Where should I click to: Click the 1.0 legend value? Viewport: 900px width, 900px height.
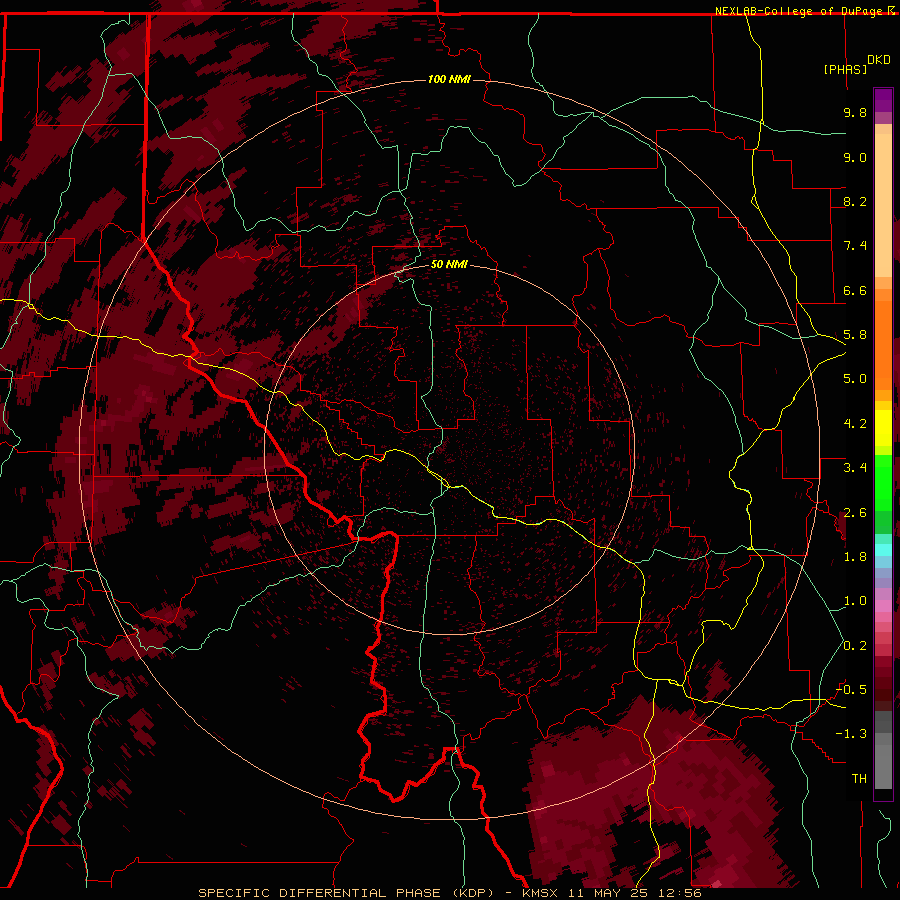click(x=855, y=601)
